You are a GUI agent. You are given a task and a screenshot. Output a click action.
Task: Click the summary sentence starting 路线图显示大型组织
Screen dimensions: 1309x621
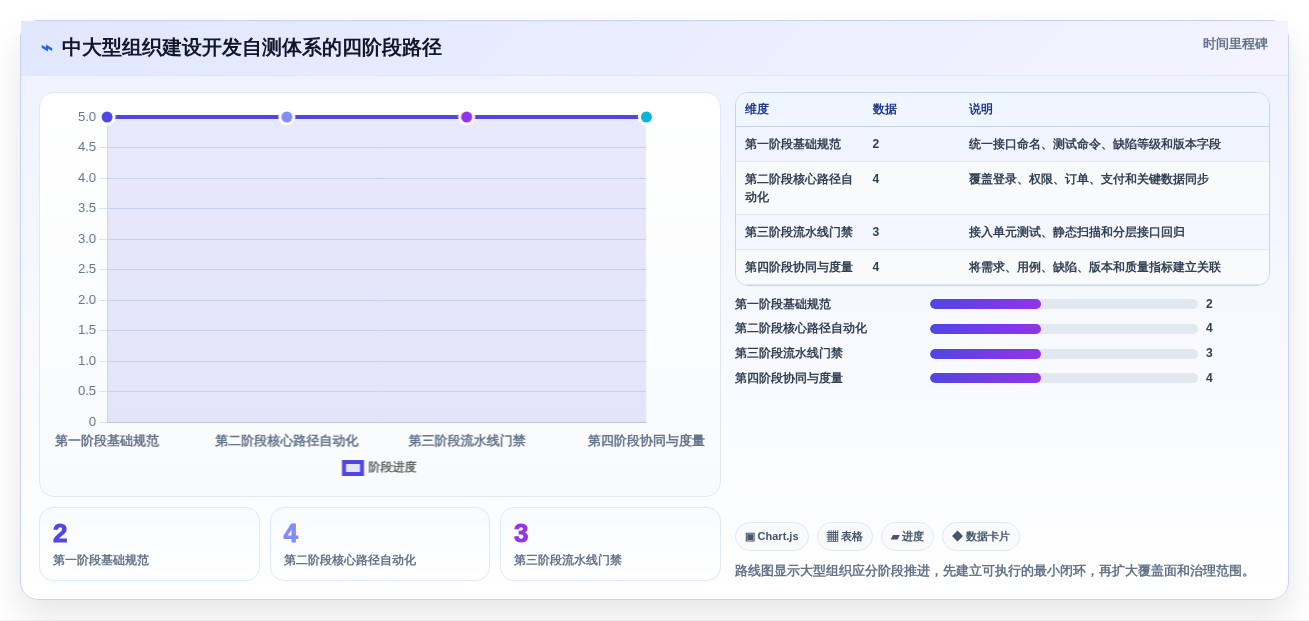coord(994,571)
